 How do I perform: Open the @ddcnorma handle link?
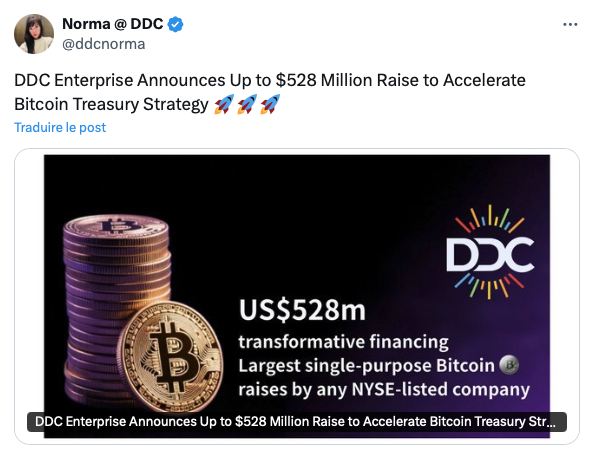pyautogui.click(x=103, y=44)
